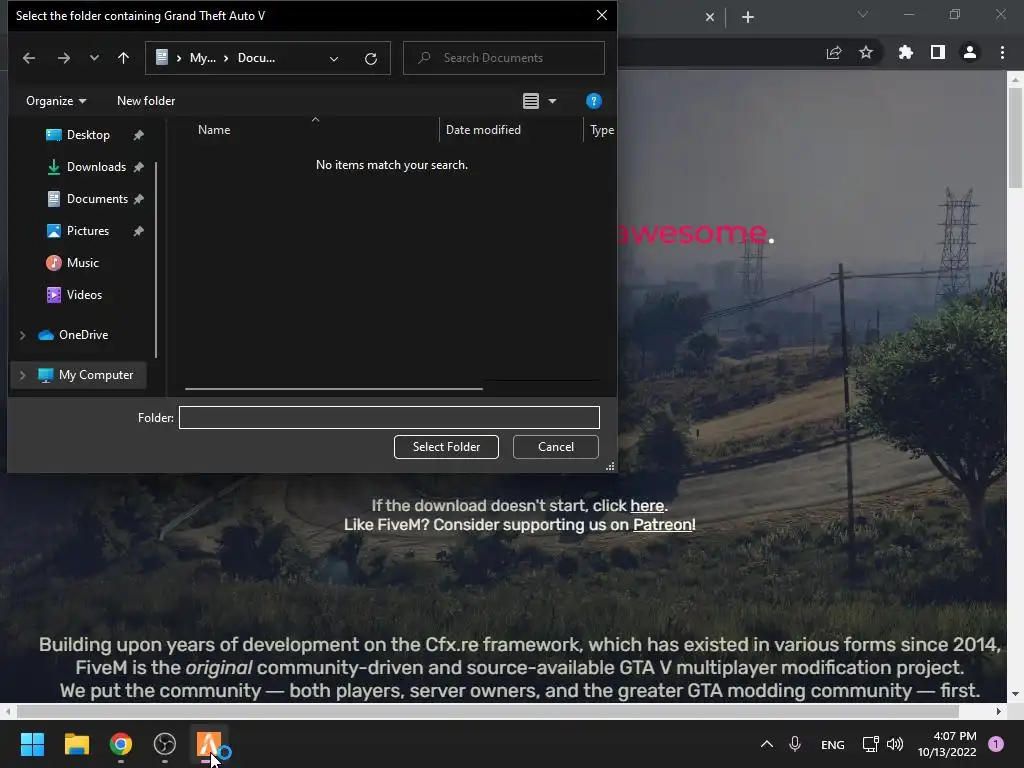Open the volume speaker tray icon
This screenshot has height=768, width=1024.
[x=895, y=744]
